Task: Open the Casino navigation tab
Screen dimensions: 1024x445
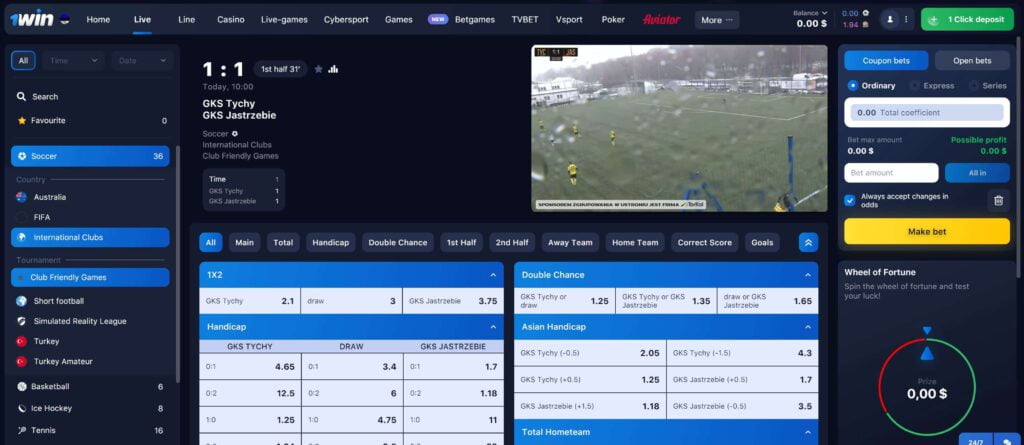Action: (231, 20)
